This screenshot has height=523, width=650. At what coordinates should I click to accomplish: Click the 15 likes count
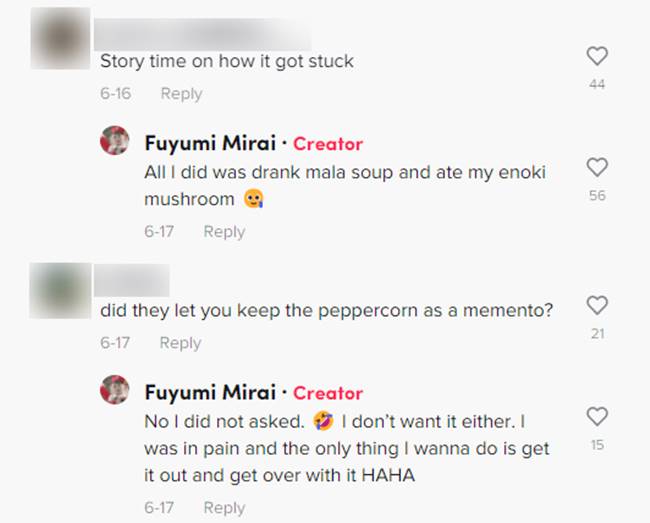click(x=597, y=445)
